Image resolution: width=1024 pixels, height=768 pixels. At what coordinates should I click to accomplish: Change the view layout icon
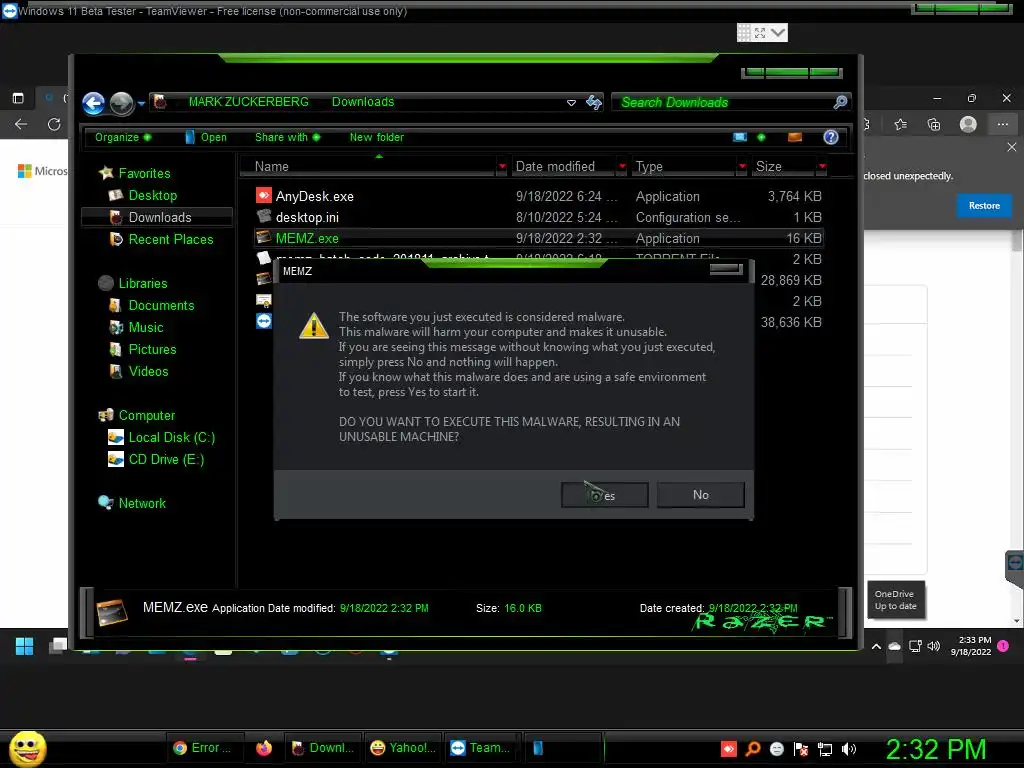740,137
